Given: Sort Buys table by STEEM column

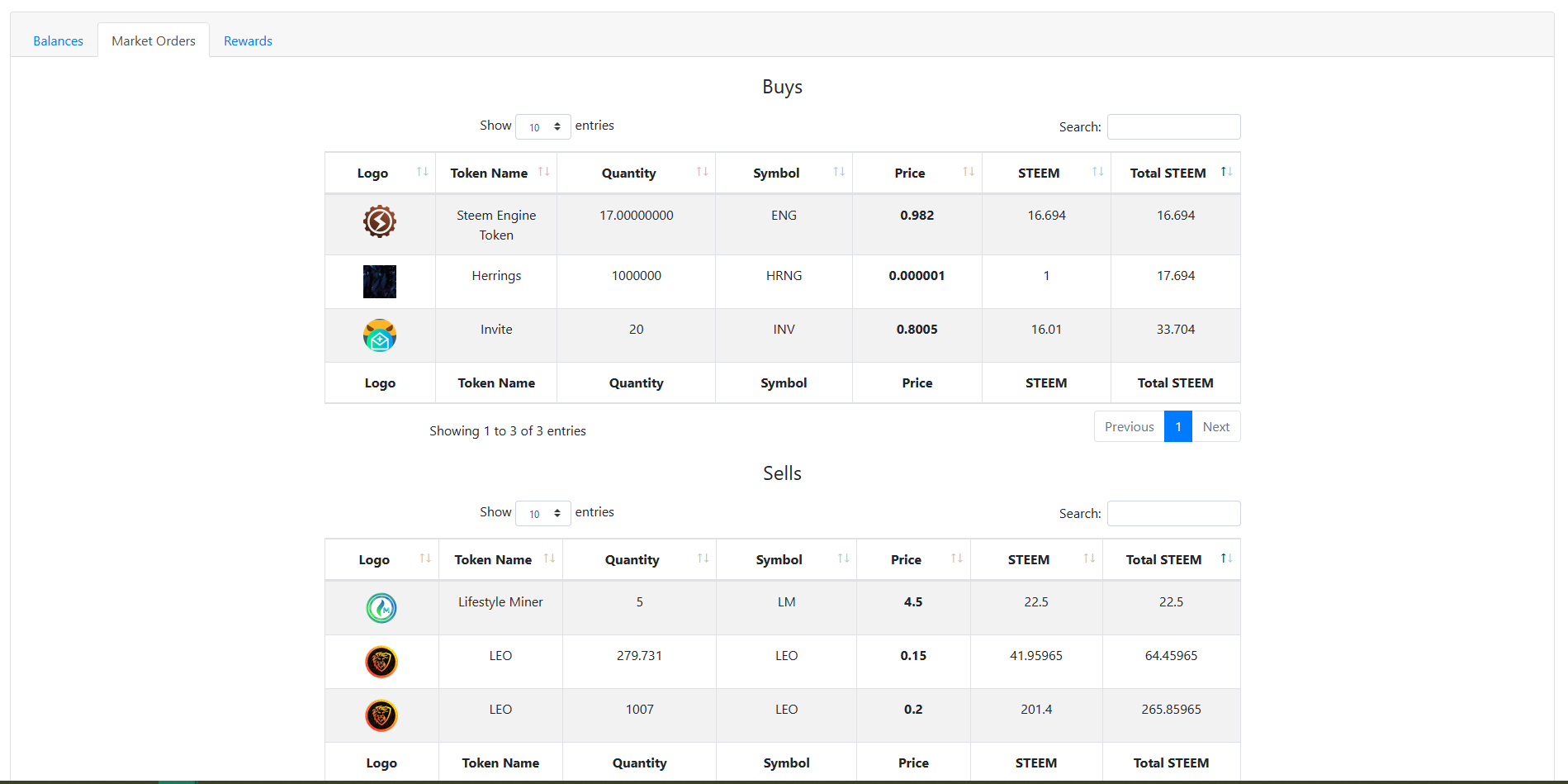Looking at the screenshot, I should 1046,173.
